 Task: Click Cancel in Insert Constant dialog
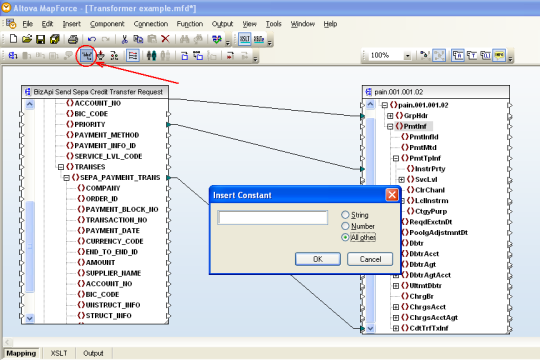point(370,259)
